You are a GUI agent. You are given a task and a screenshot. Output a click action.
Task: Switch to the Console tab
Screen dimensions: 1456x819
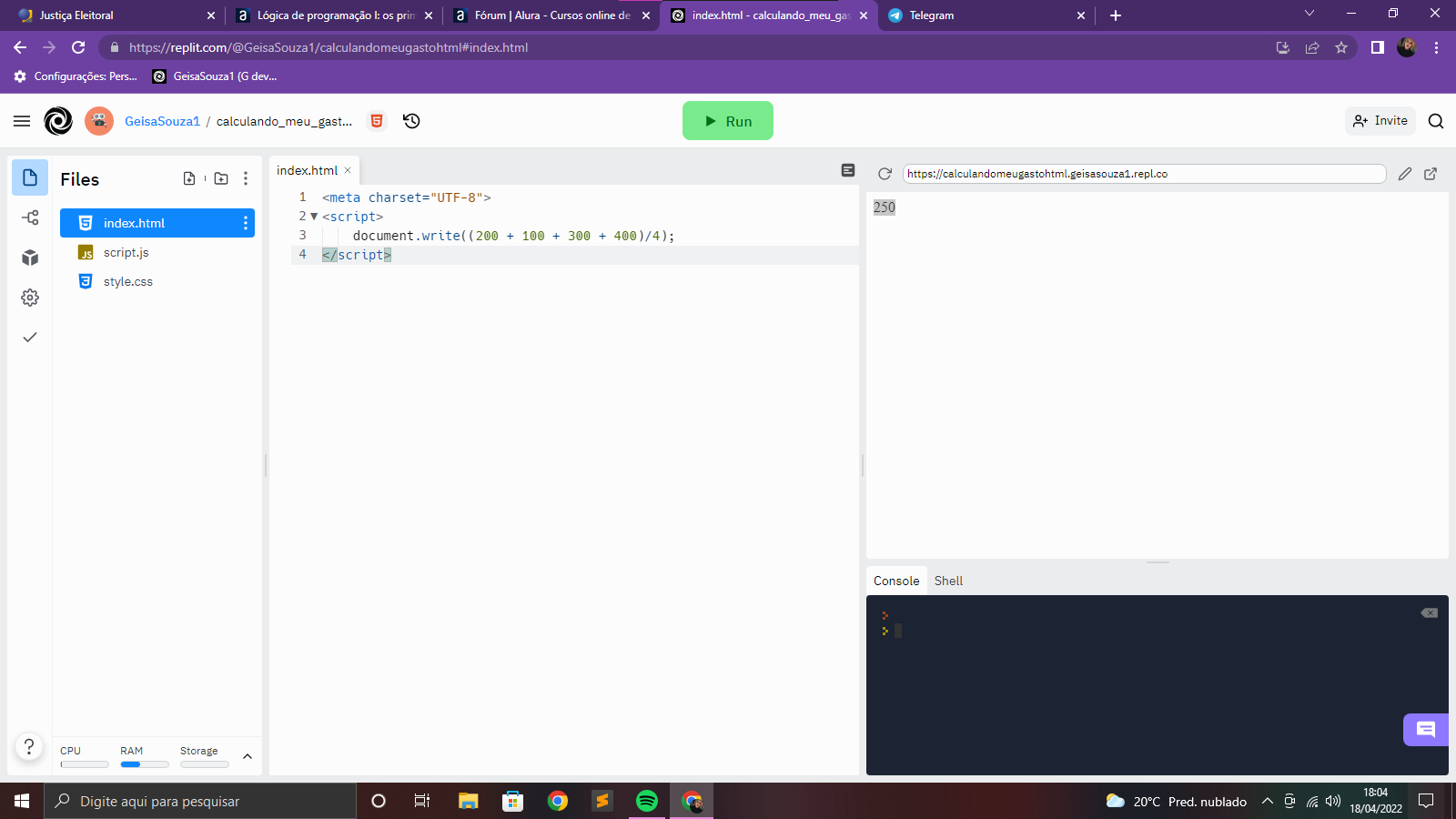click(x=896, y=581)
